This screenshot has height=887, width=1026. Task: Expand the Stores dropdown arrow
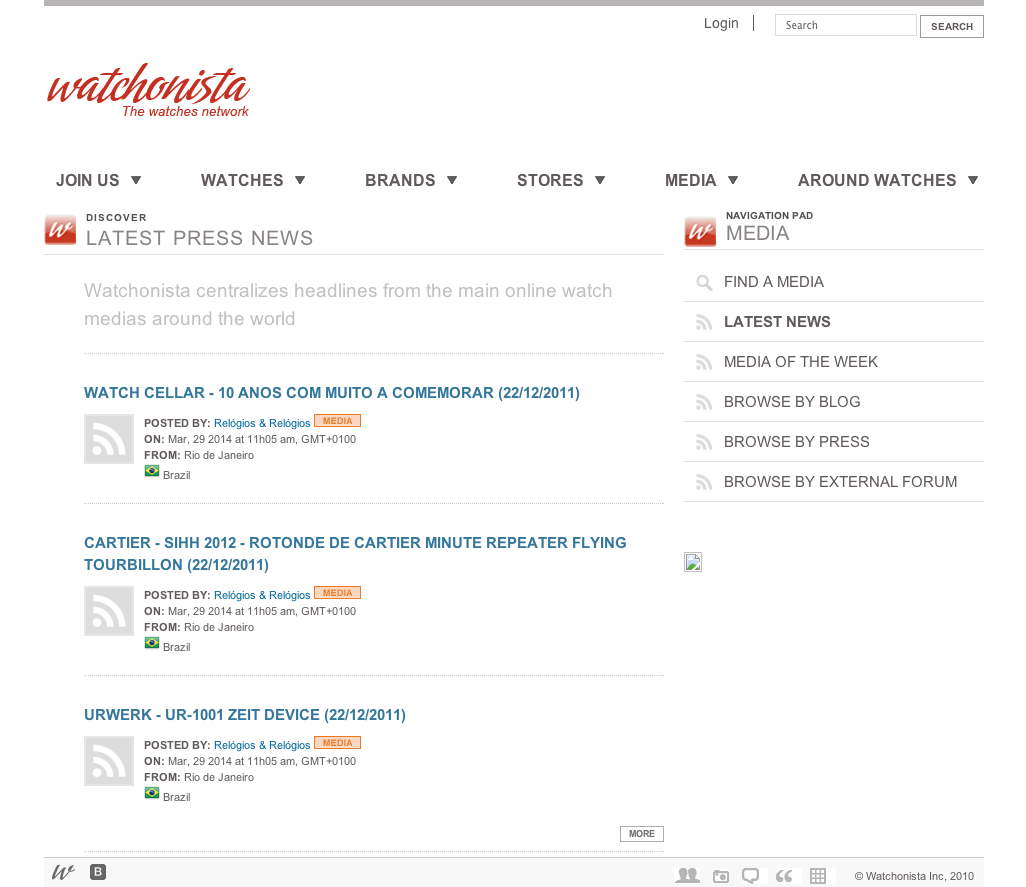point(600,180)
